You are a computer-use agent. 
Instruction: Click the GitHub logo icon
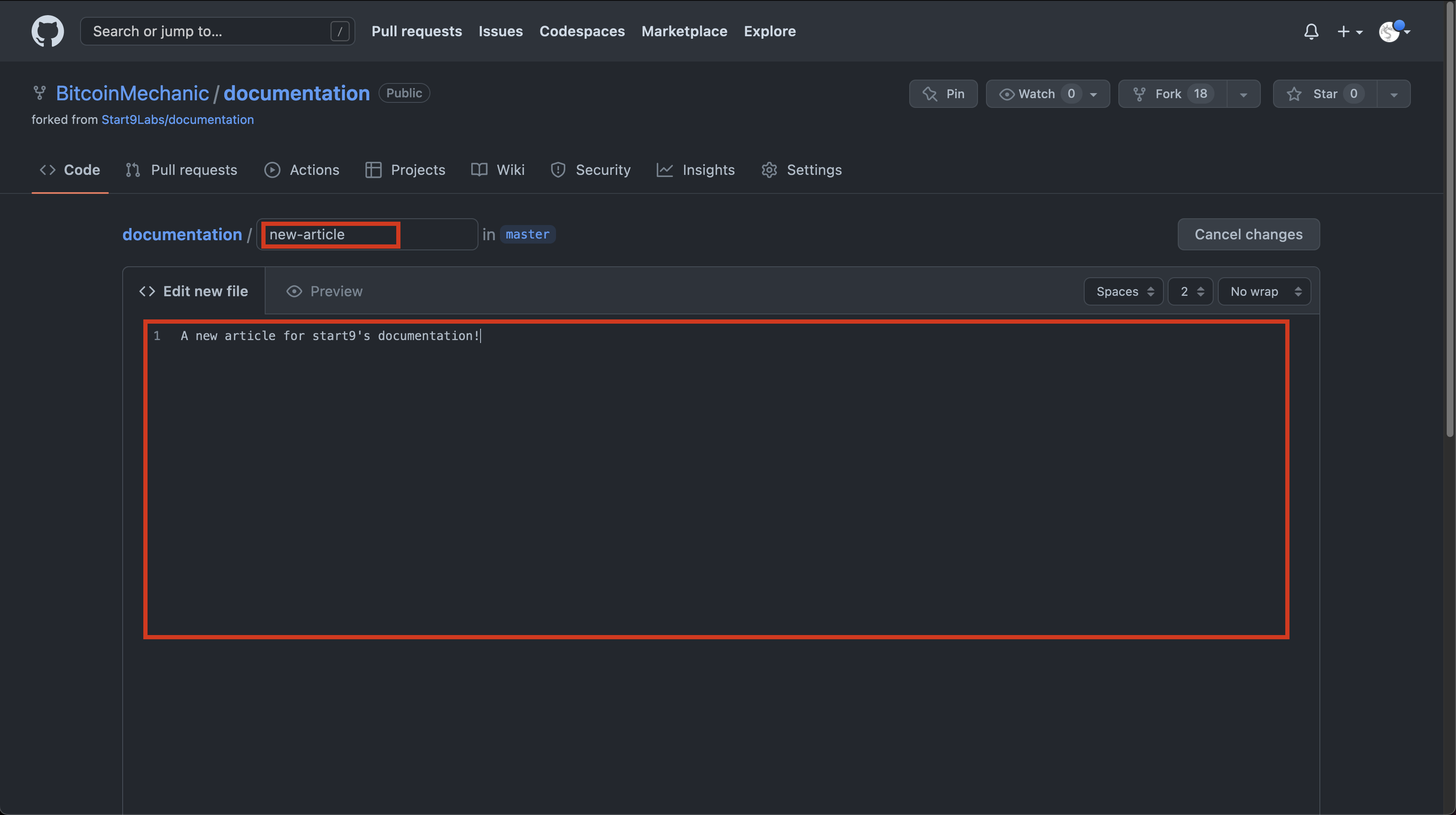(48, 31)
